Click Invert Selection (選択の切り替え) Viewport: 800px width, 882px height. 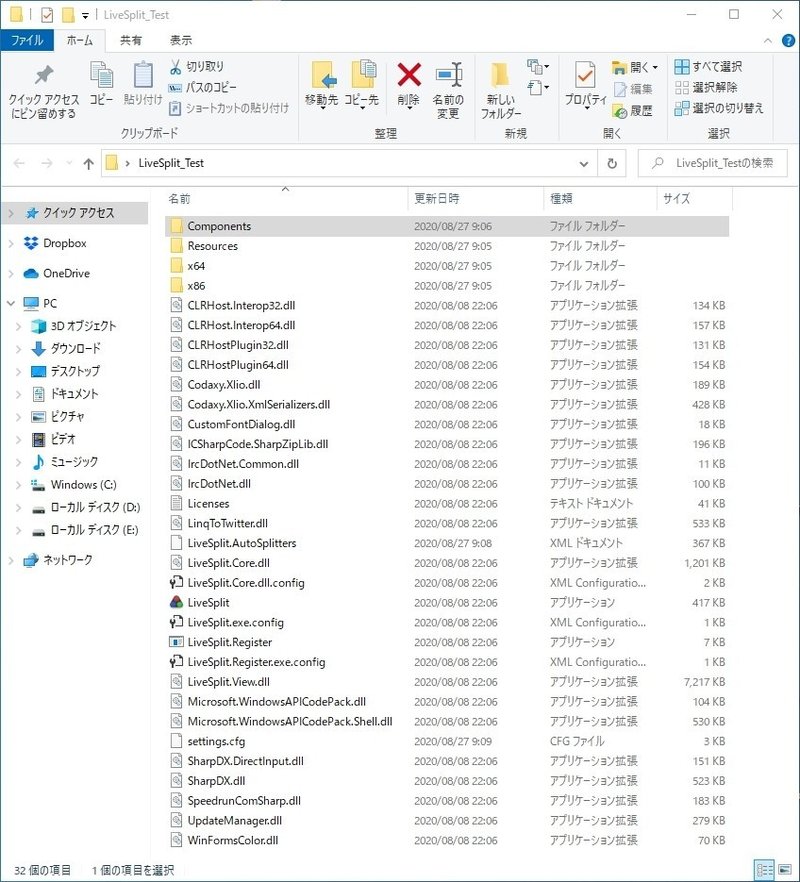click(719, 108)
